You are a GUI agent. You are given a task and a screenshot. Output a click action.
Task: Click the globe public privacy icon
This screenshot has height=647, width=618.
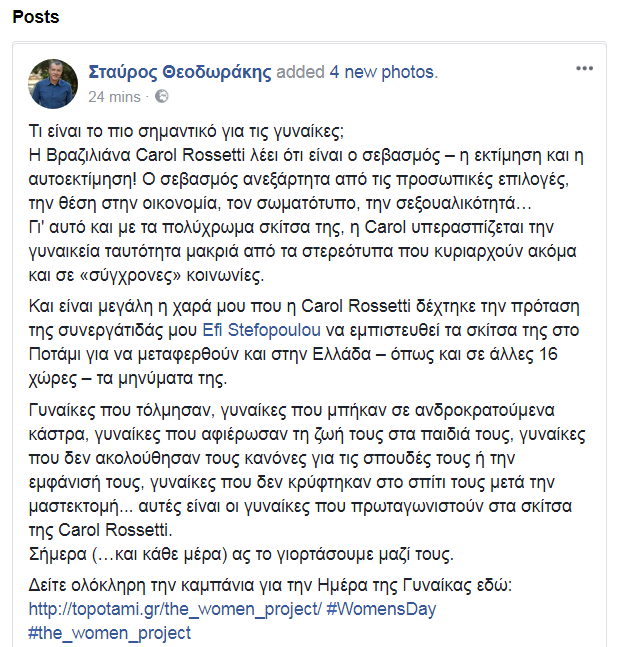point(162,97)
